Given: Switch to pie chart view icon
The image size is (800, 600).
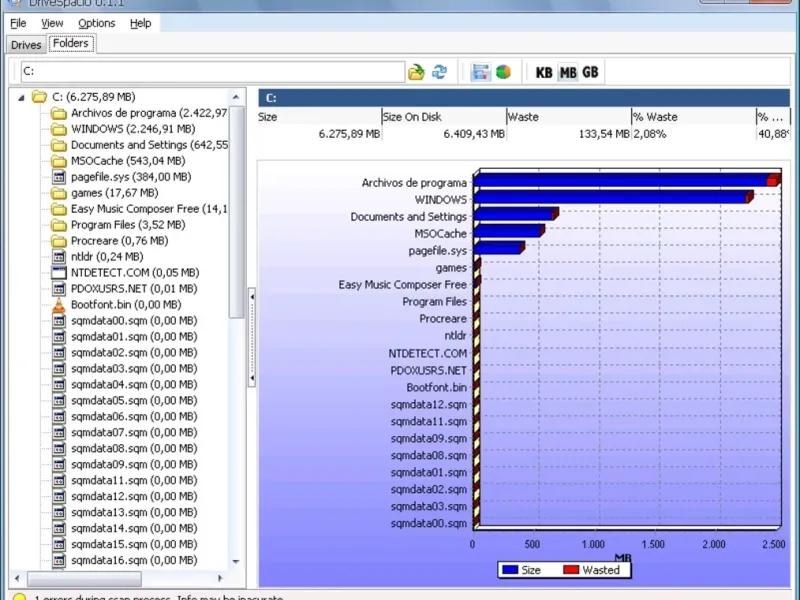Looking at the screenshot, I should (503, 72).
